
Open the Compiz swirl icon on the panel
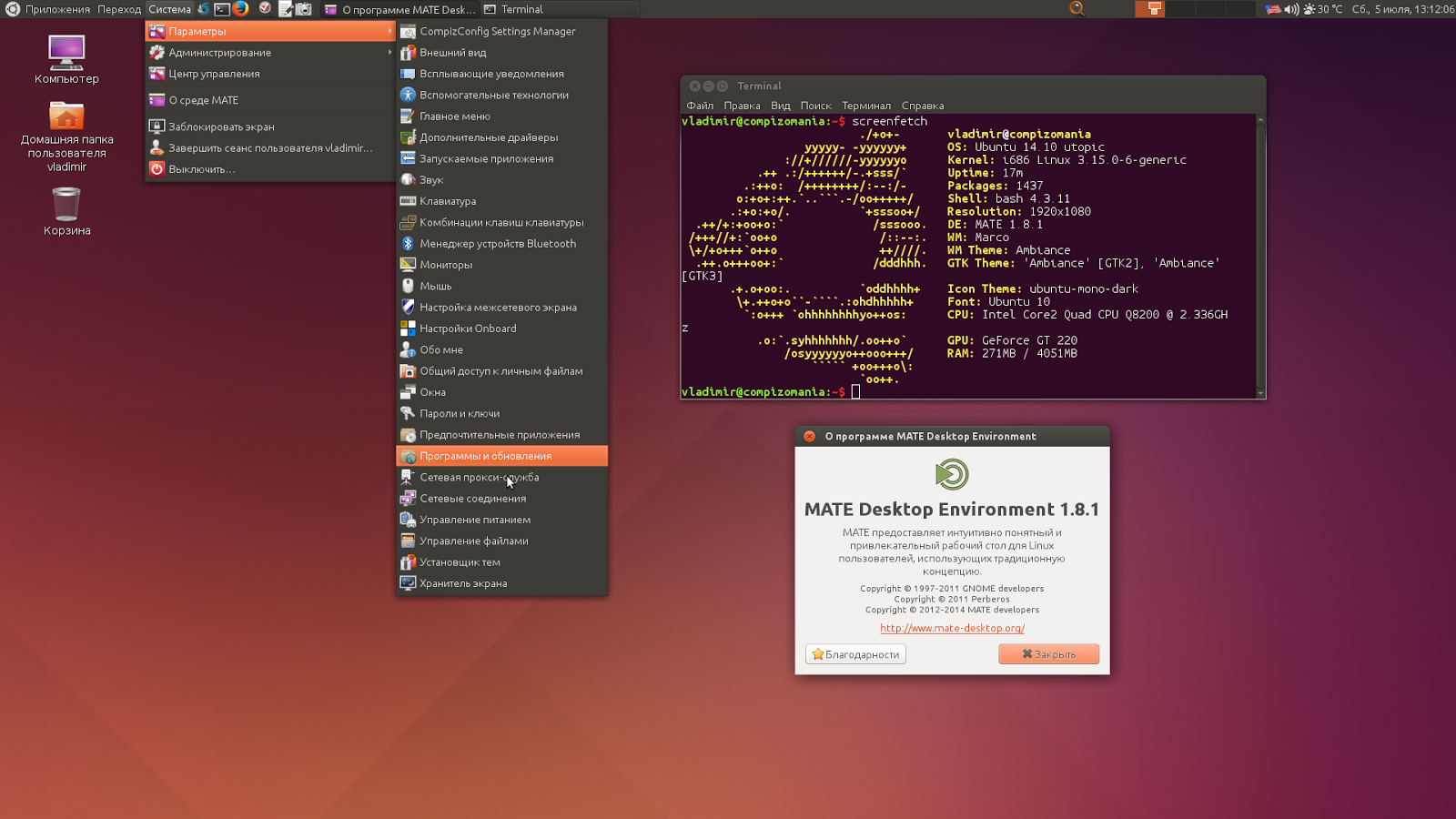tap(203, 9)
